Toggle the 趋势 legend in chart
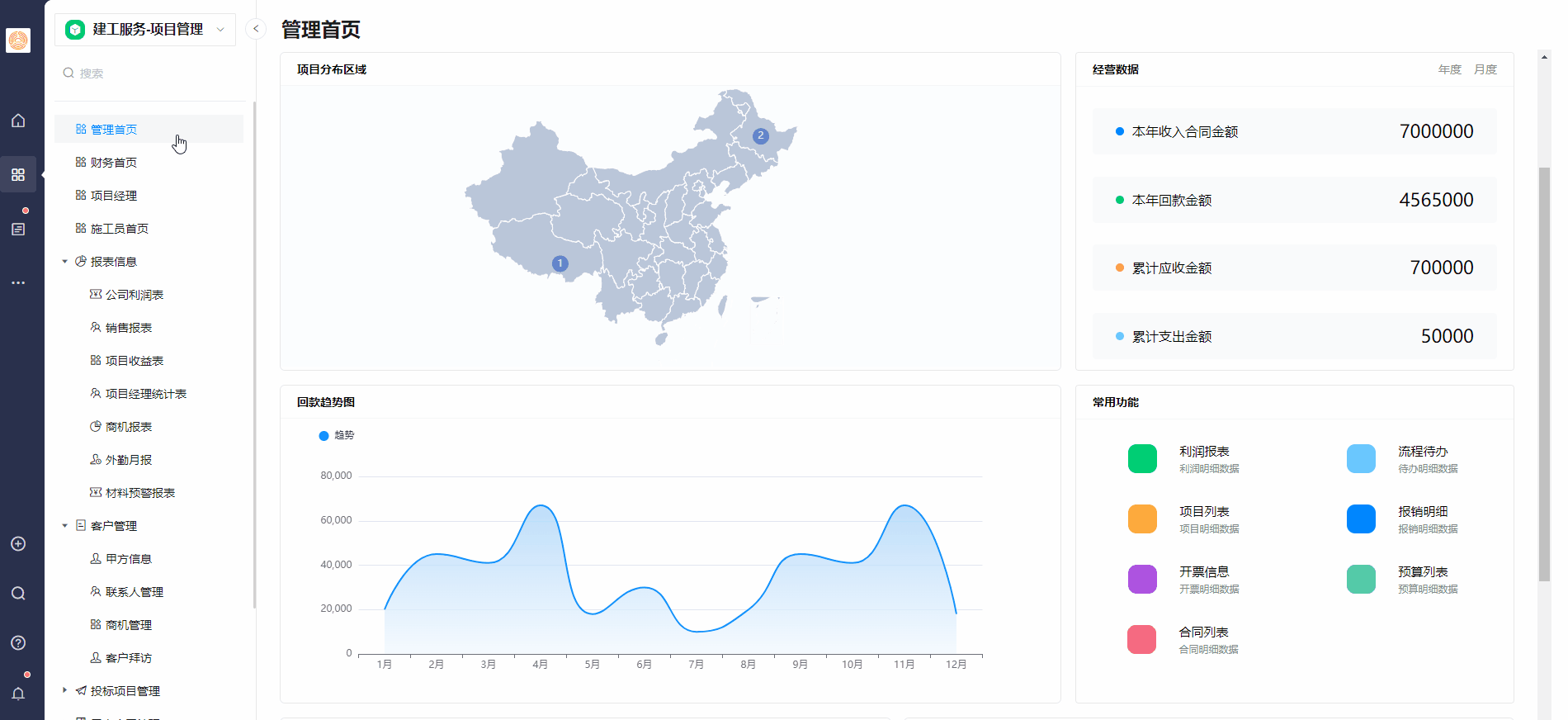This screenshot has height=720, width=1568. coord(336,435)
